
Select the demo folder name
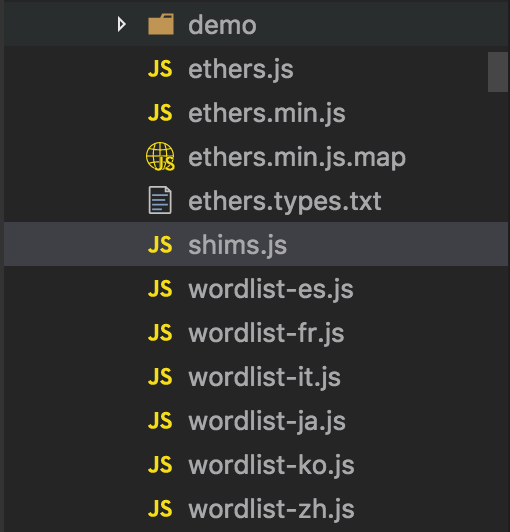pyautogui.click(x=222, y=25)
